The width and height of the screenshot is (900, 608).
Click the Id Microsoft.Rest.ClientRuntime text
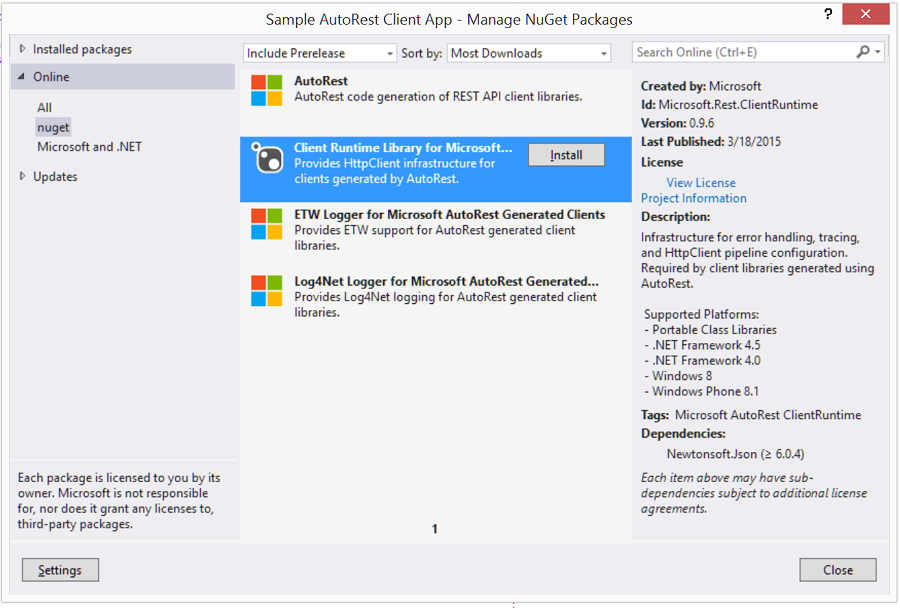(x=730, y=104)
